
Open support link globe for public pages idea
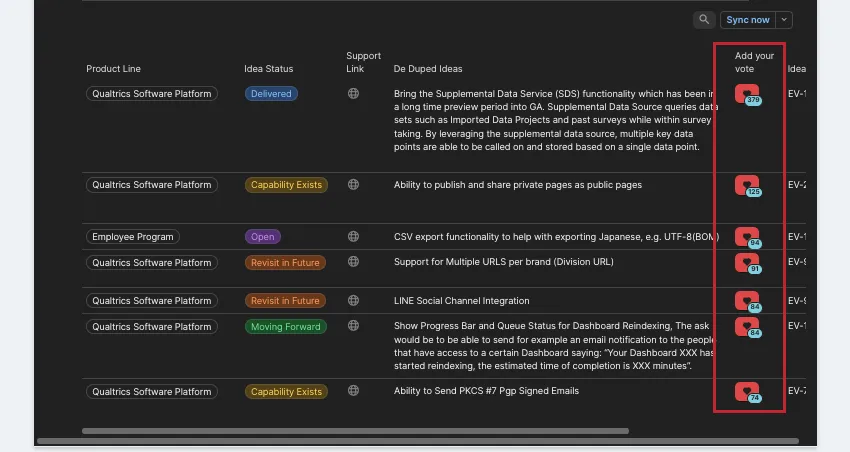(x=353, y=185)
